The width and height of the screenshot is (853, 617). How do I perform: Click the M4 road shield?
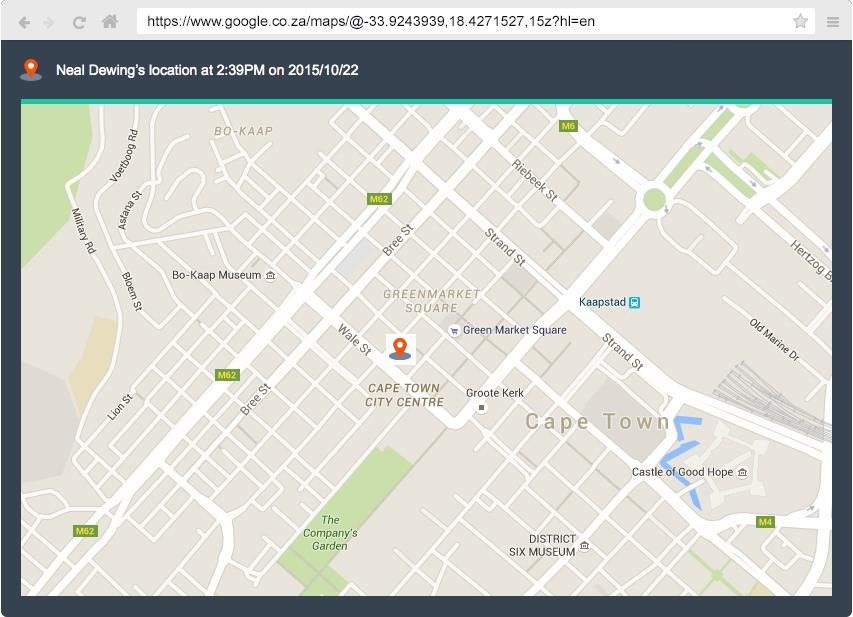765,522
